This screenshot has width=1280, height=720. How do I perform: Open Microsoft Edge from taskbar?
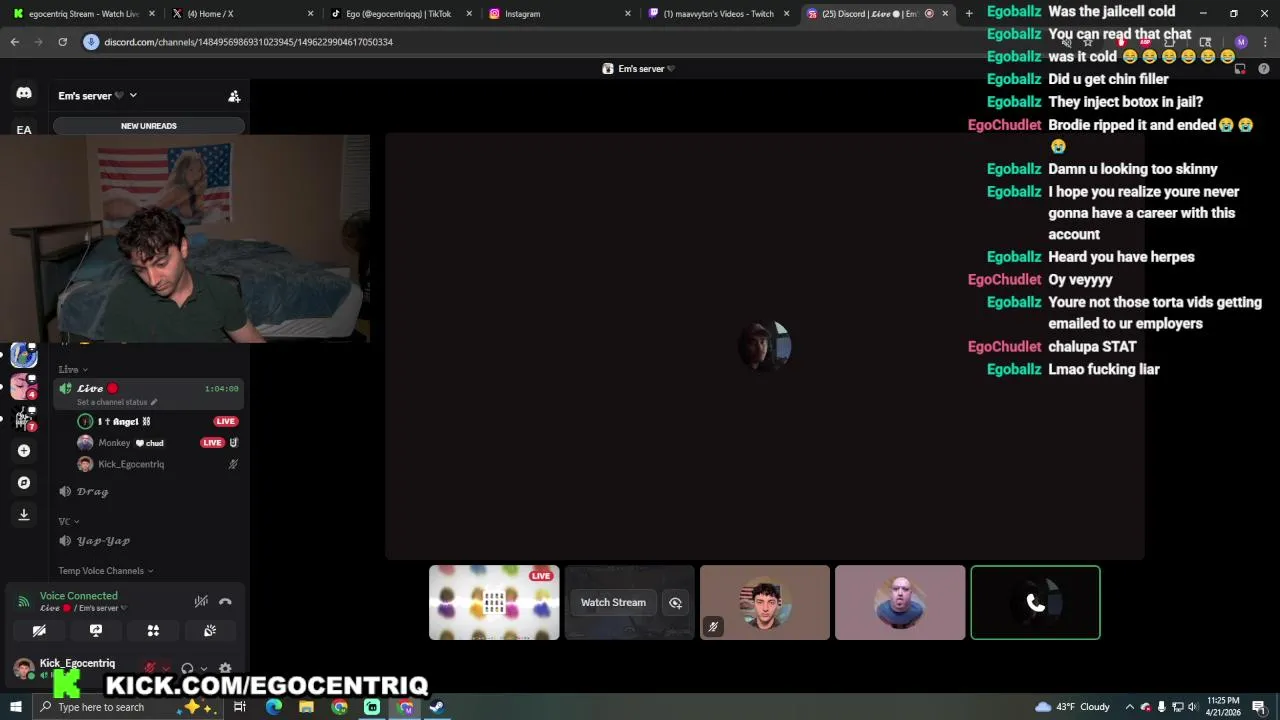[x=274, y=707]
